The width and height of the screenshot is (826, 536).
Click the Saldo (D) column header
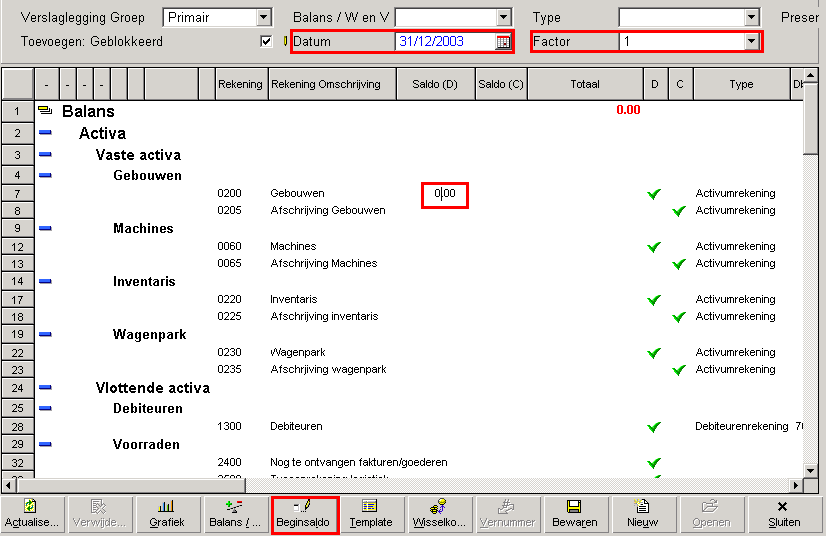point(435,84)
